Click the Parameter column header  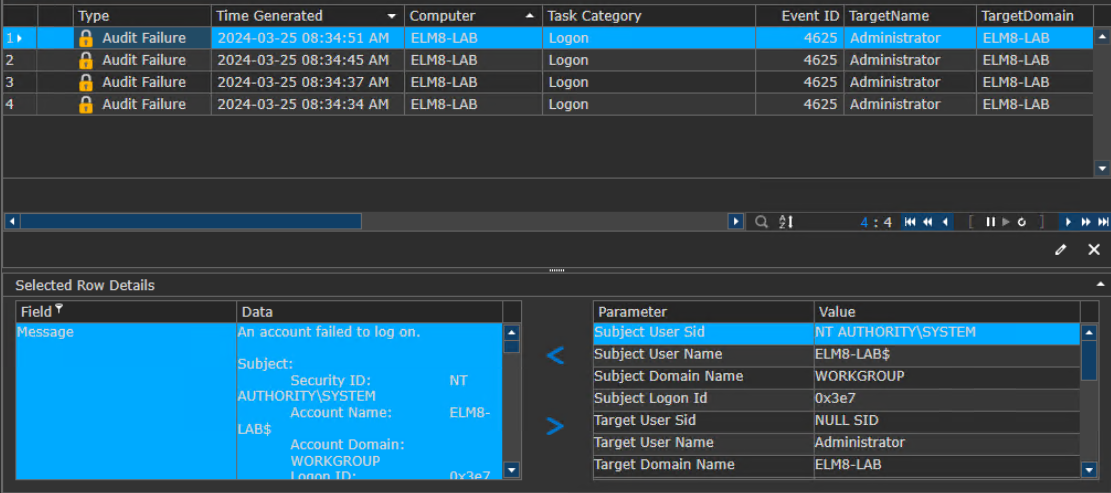pos(703,312)
